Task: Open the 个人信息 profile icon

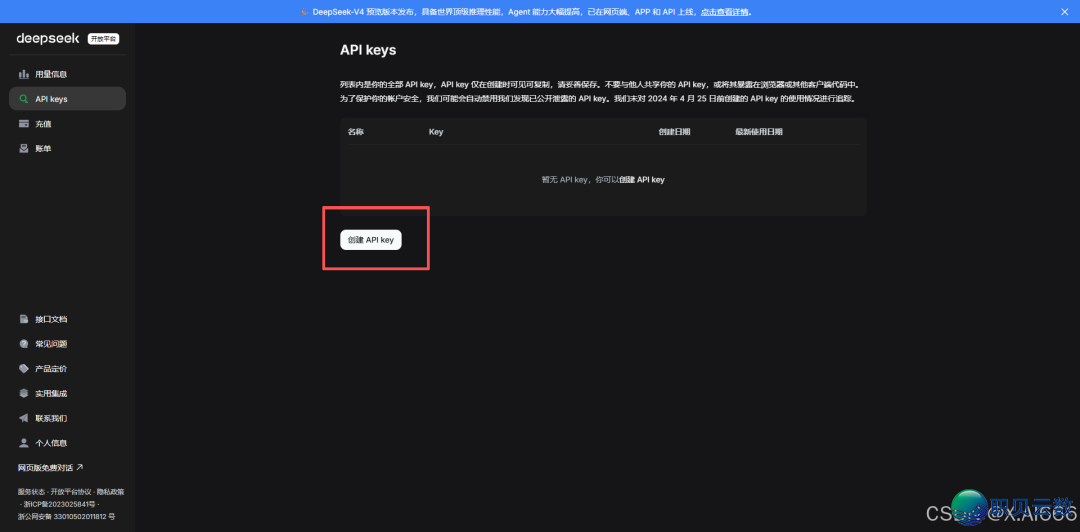Action: 23,443
